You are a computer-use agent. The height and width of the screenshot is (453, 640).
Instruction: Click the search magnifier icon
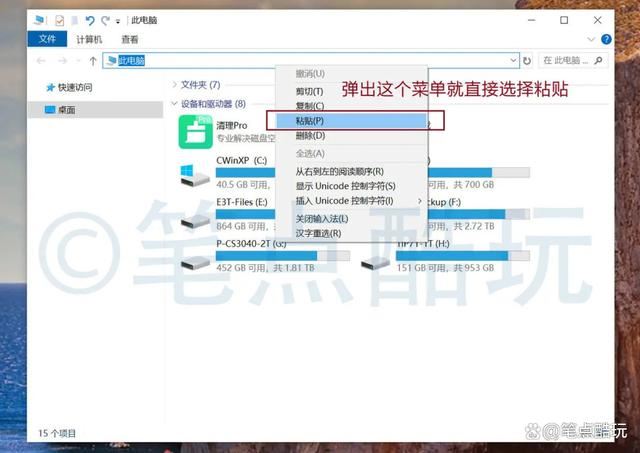point(598,60)
